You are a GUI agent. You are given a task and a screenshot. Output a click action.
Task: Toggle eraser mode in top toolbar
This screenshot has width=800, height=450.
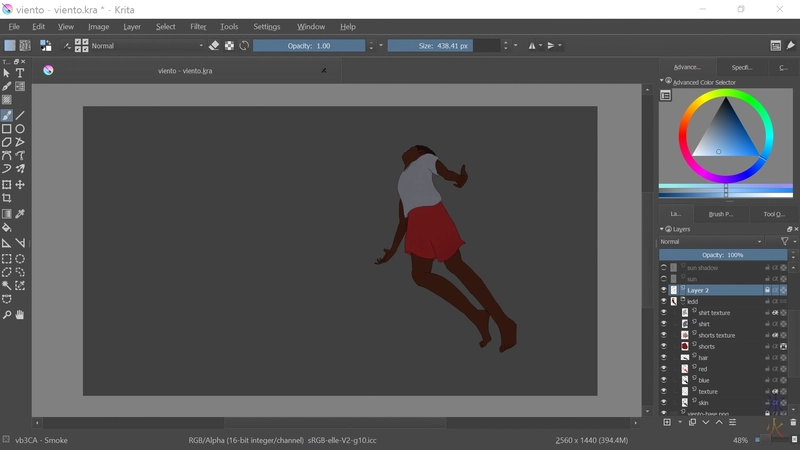pyautogui.click(x=214, y=46)
